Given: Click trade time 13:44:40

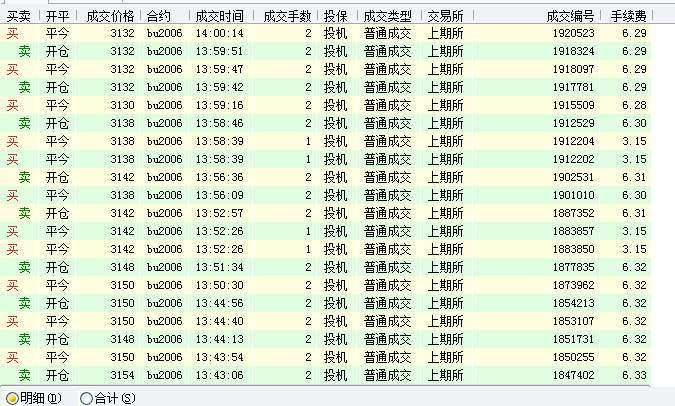Looking at the screenshot, I should (x=220, y=321).
